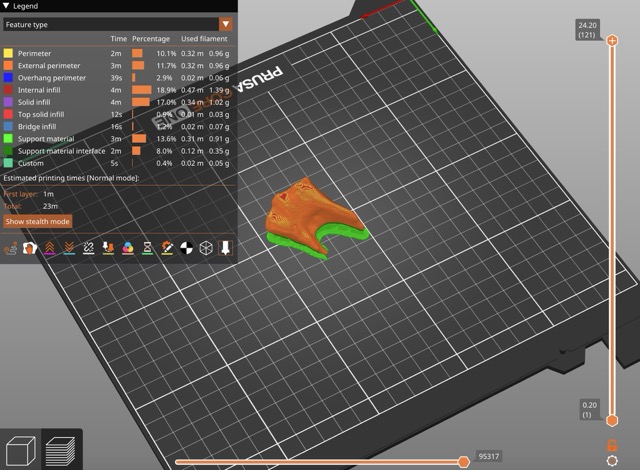Toggle center of gravity icon

click(186, 247)
